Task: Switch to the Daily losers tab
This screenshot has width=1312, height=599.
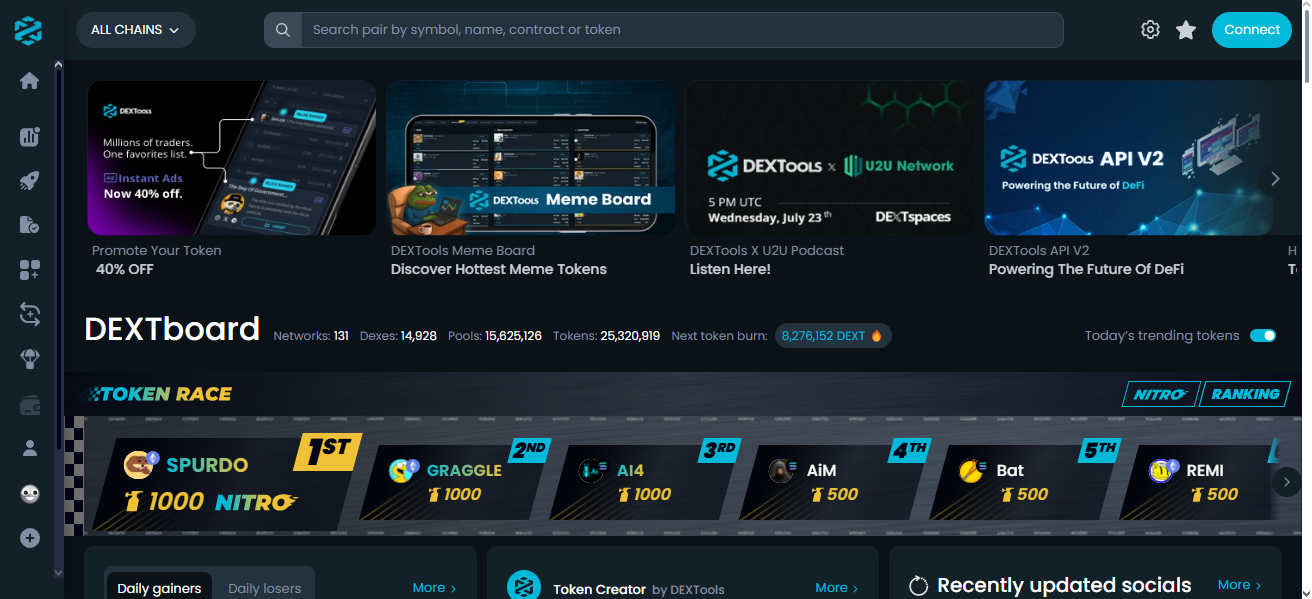Action: coord(264,588)
